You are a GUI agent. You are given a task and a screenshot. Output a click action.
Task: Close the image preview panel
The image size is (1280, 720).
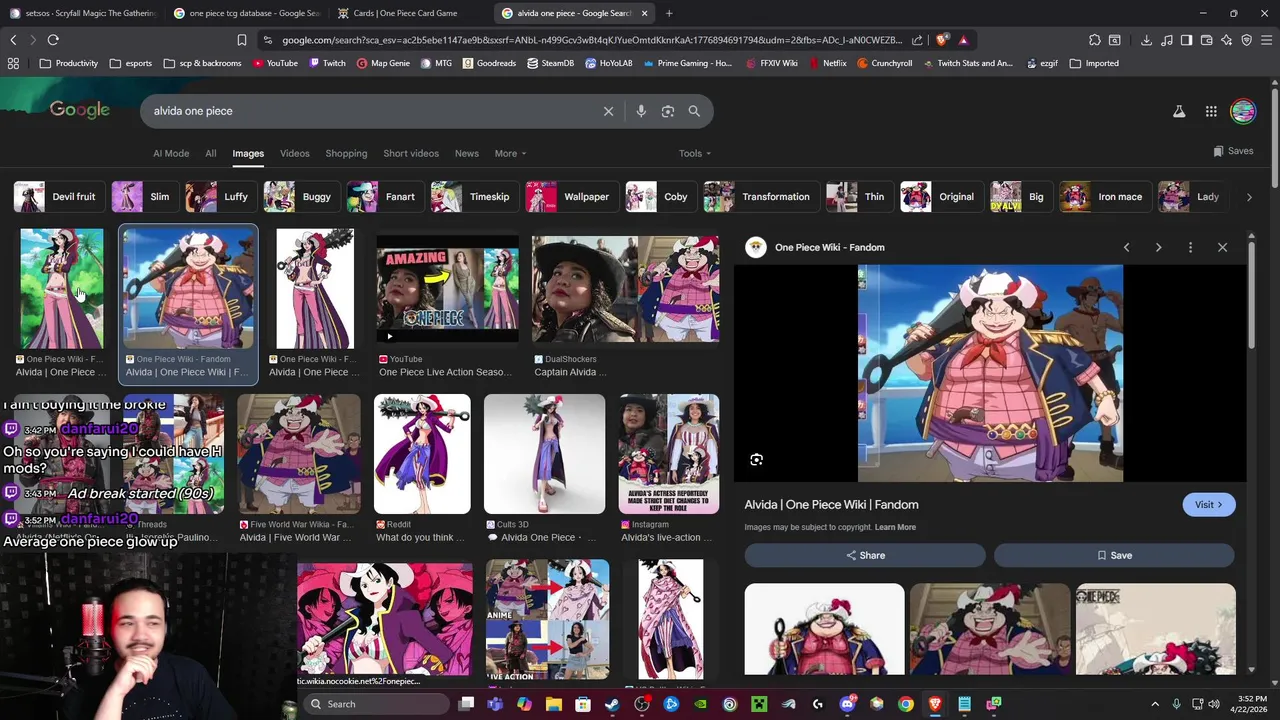[x=1222, y=247]
